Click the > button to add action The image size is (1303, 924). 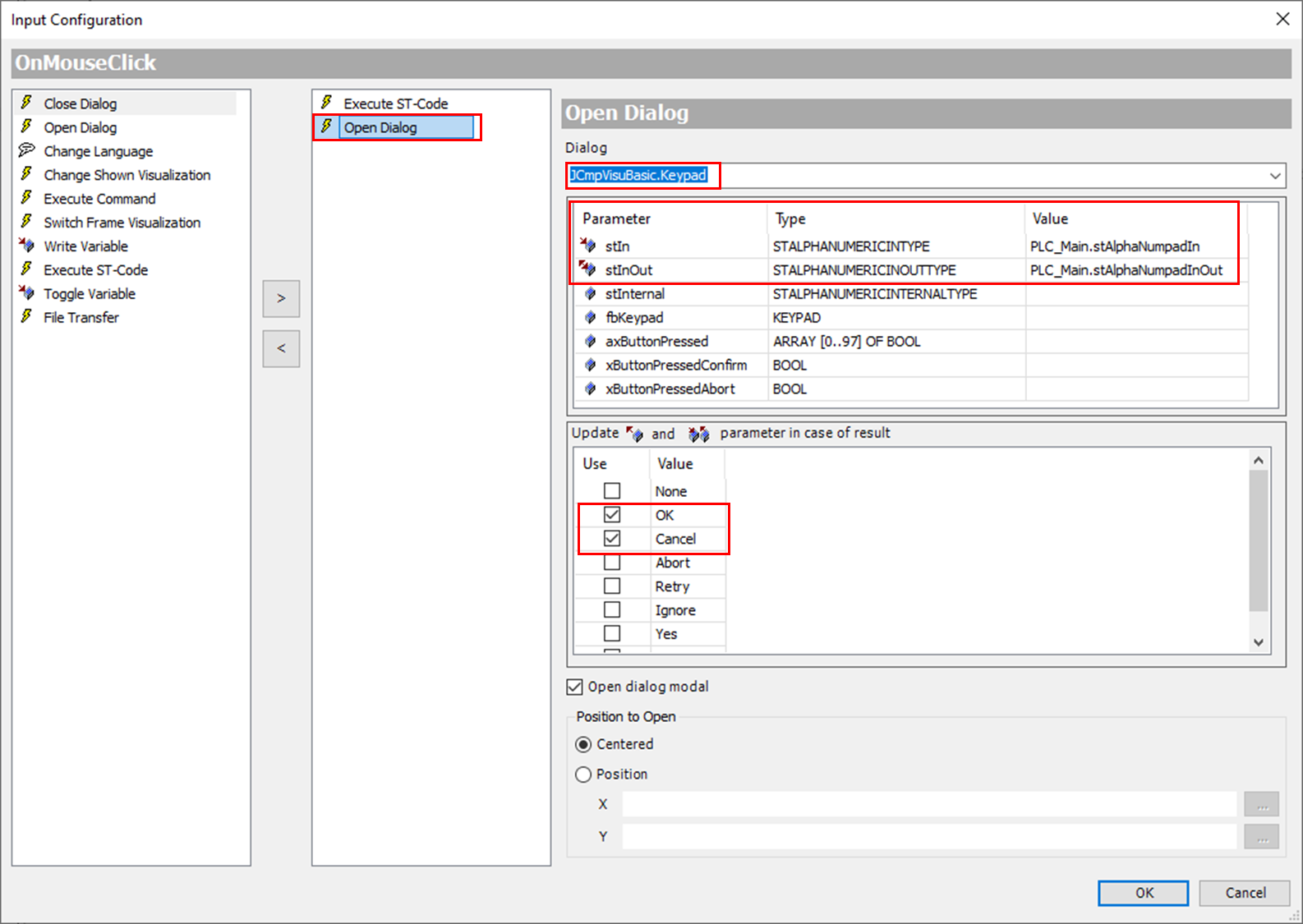(x=281, y=298)
